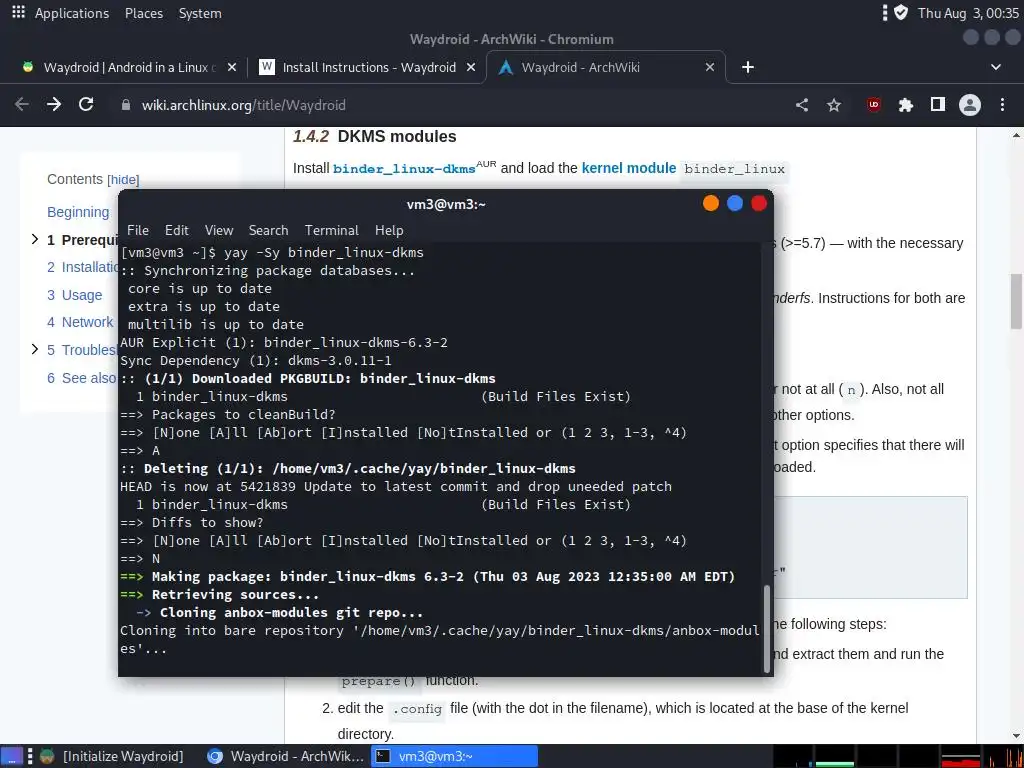Open the Initialize Waydroid taskbar window
The height and width of the screenshot is (768, 1024).
pyautogui.click(x=112, y=756)
